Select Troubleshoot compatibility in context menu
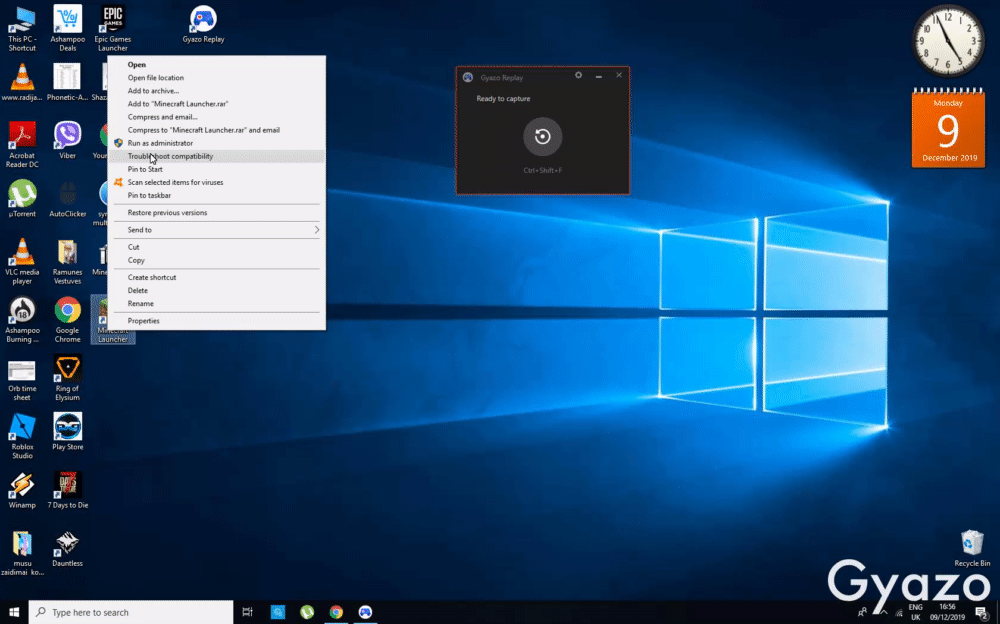1000x624 pixels. tap(170, 156)
